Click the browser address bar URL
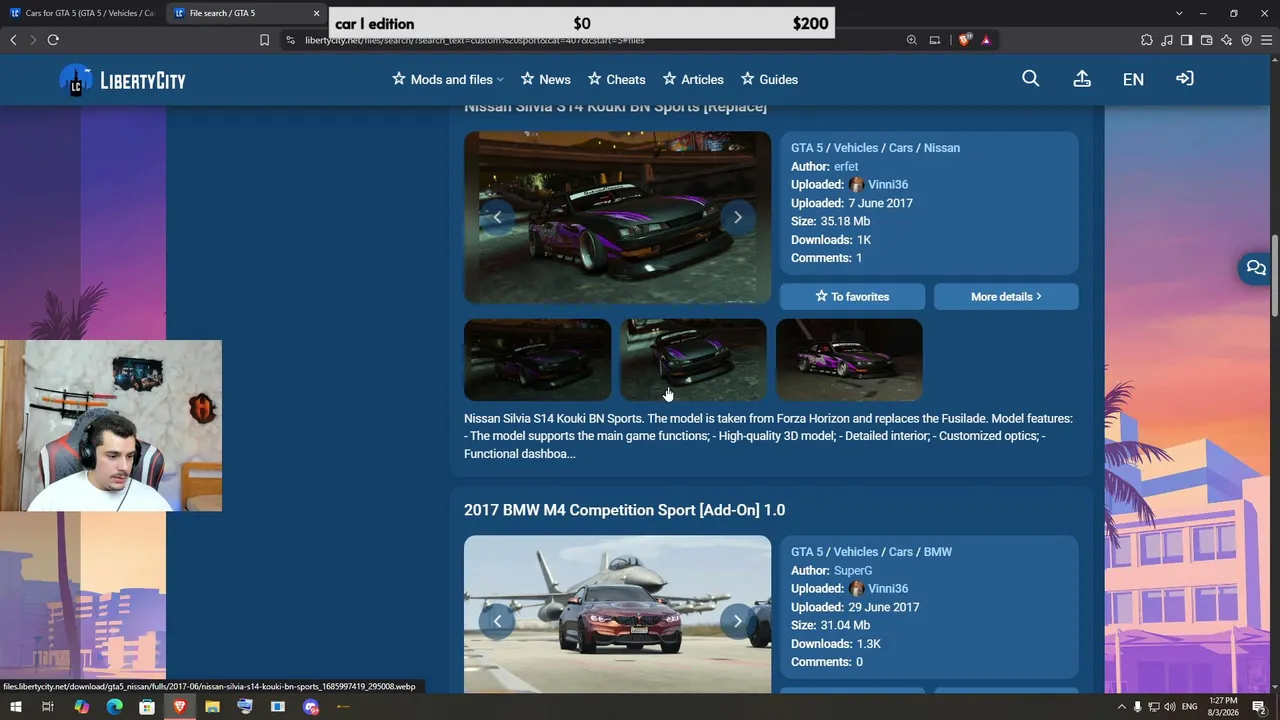1280x720 pixels. pos(475,40)
